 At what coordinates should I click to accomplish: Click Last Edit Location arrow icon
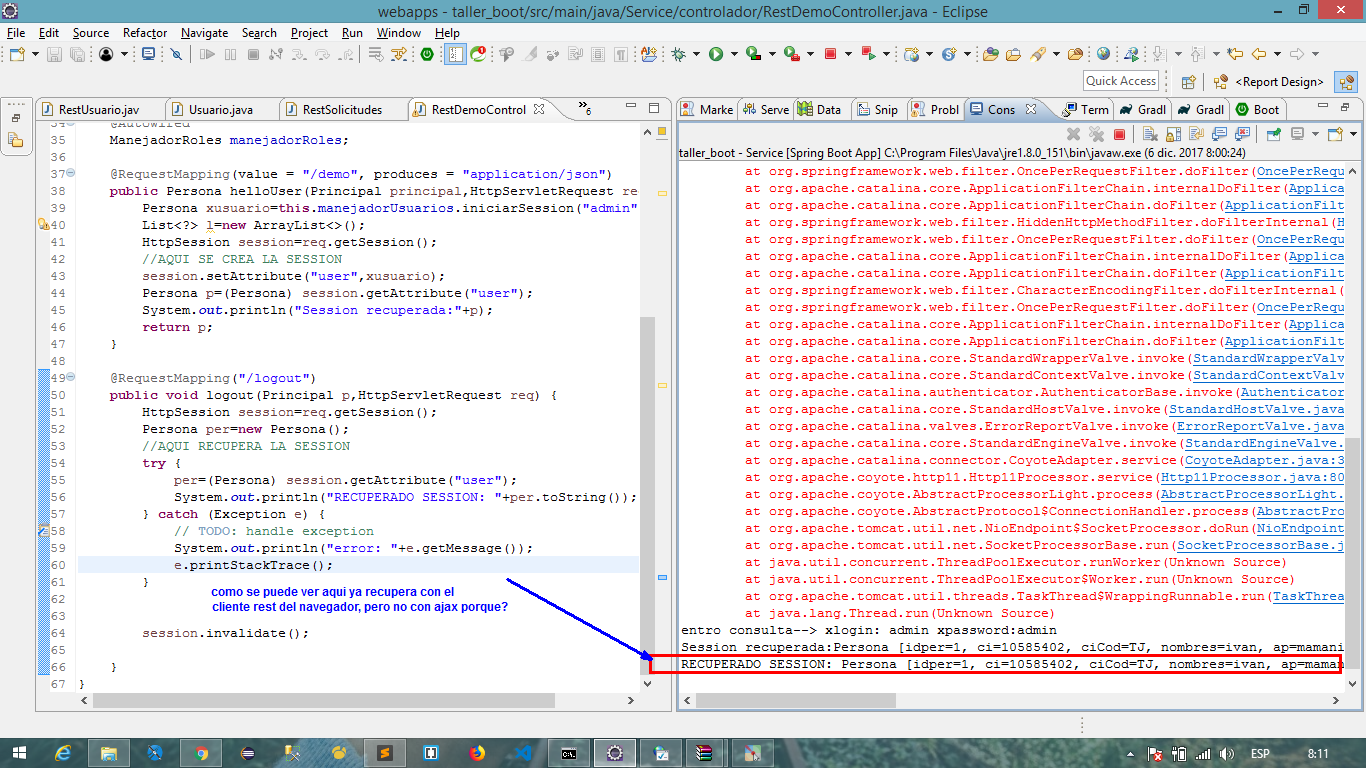point(1234,54)
